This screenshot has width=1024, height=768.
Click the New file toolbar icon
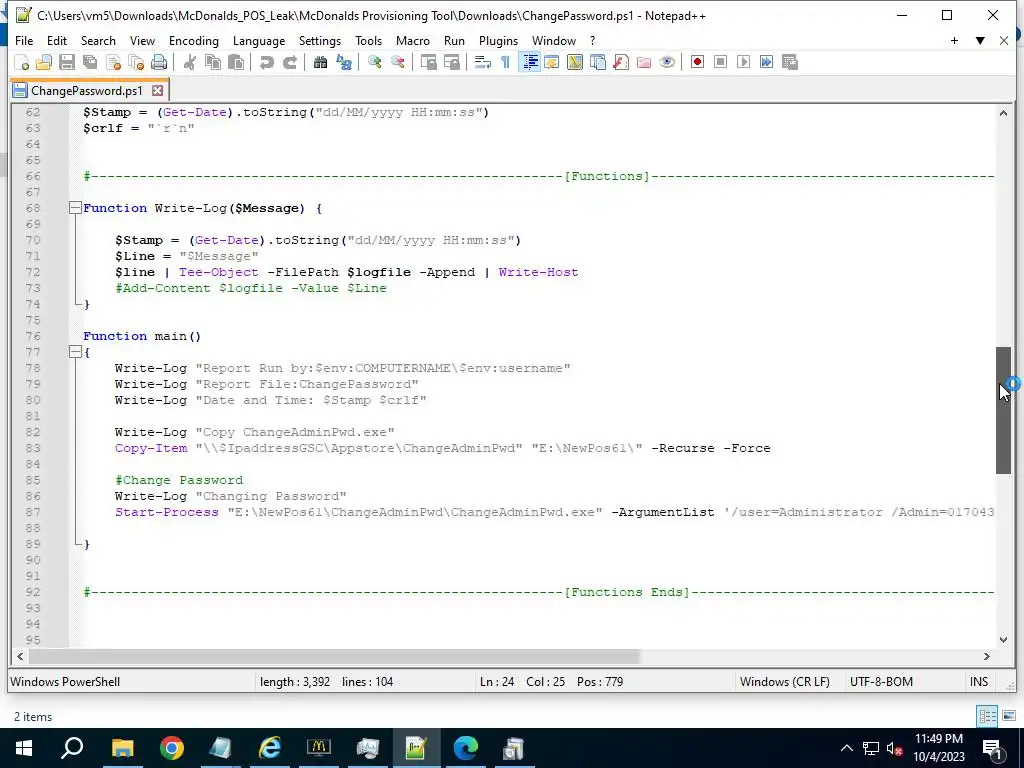(22, 62)
